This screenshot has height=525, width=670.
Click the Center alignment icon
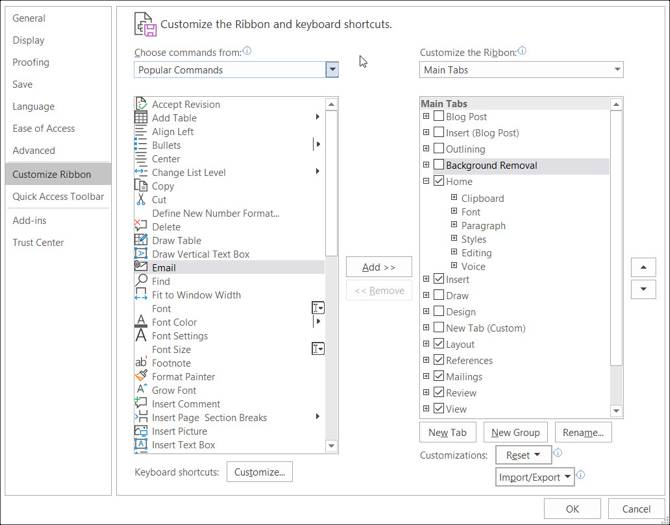pyautogui.click(x=141, y=158)
